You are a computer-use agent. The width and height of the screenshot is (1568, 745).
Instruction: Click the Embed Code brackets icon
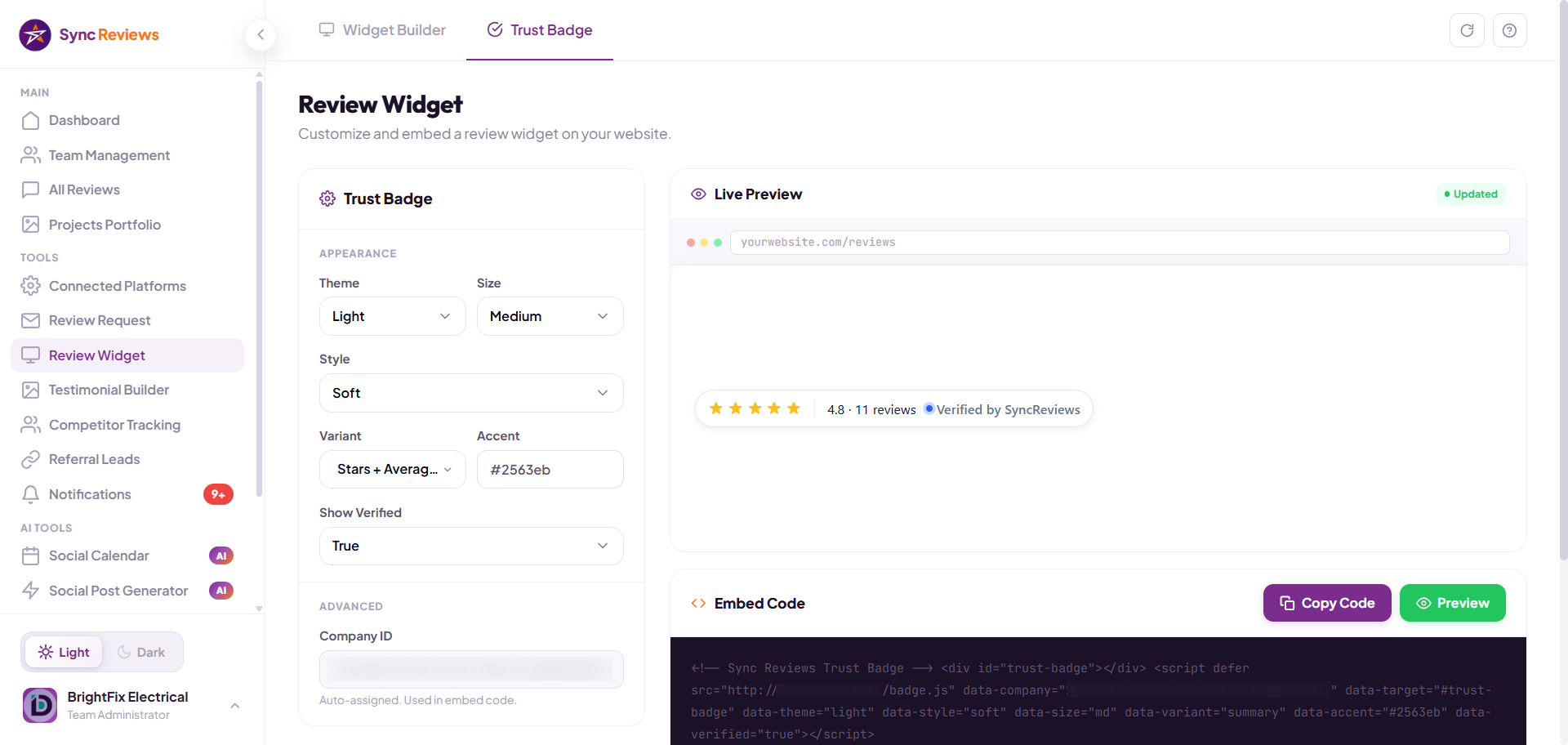tap(698, 604)
